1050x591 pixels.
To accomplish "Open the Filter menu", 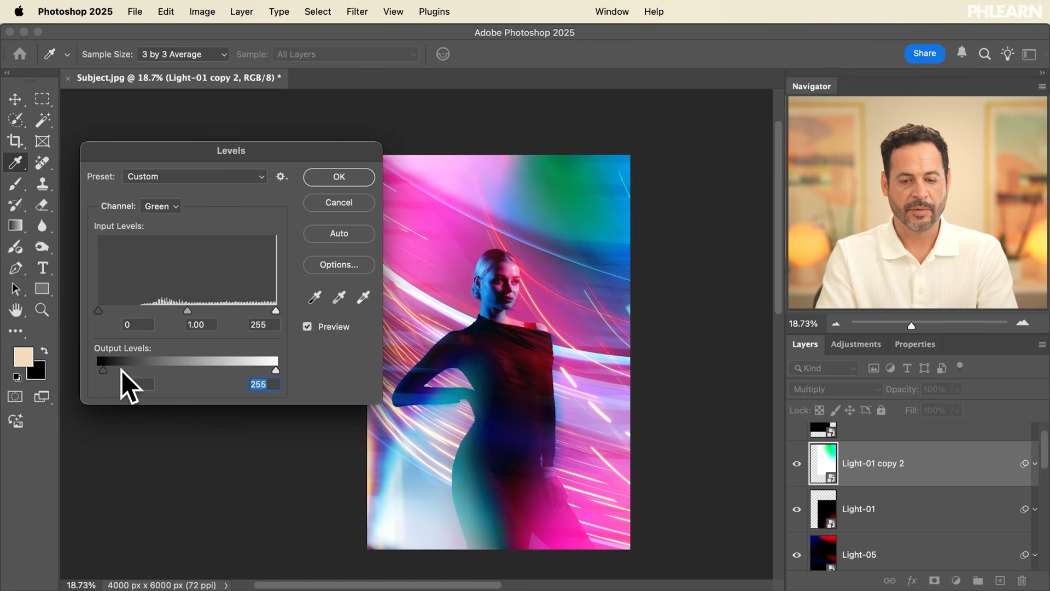I will (357, 11).
